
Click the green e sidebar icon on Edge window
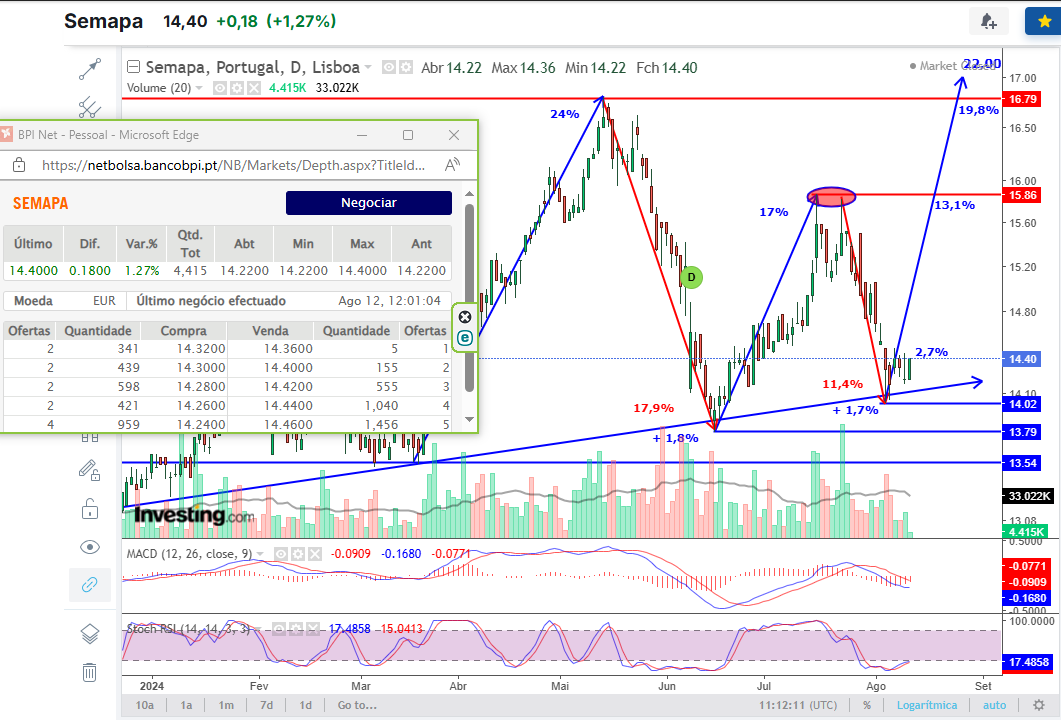465,338
